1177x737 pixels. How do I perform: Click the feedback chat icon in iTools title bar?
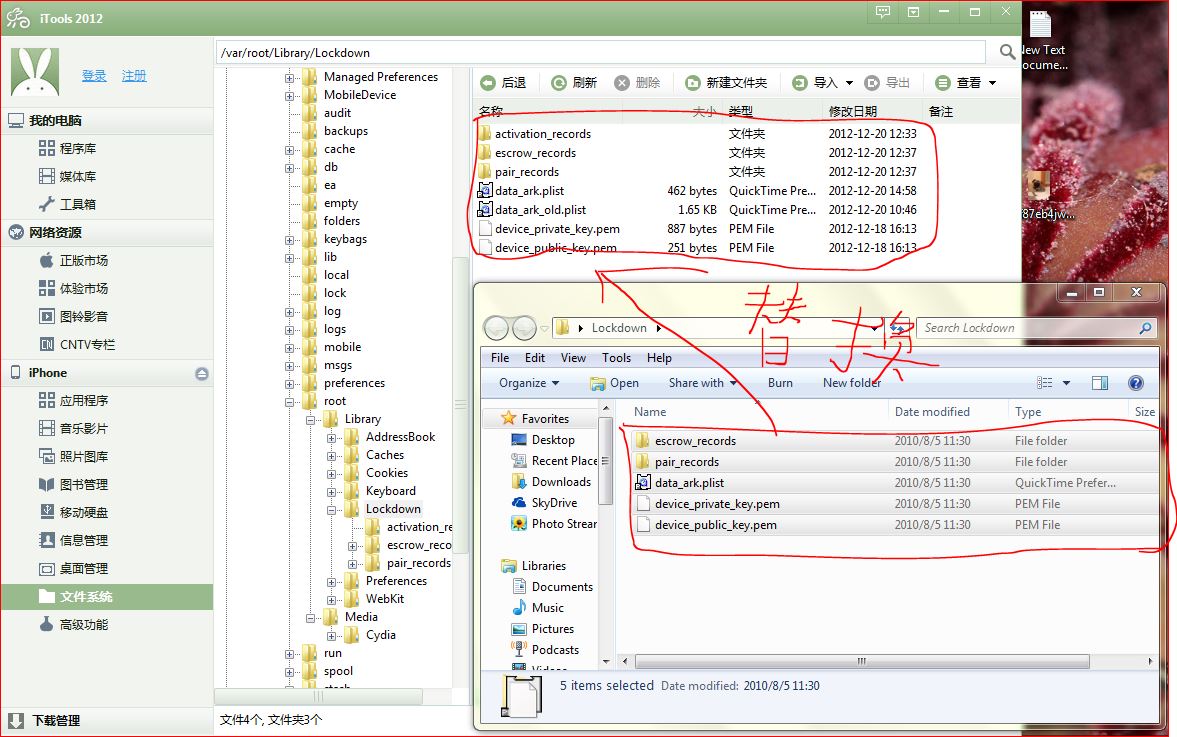(x=883, y=12)
